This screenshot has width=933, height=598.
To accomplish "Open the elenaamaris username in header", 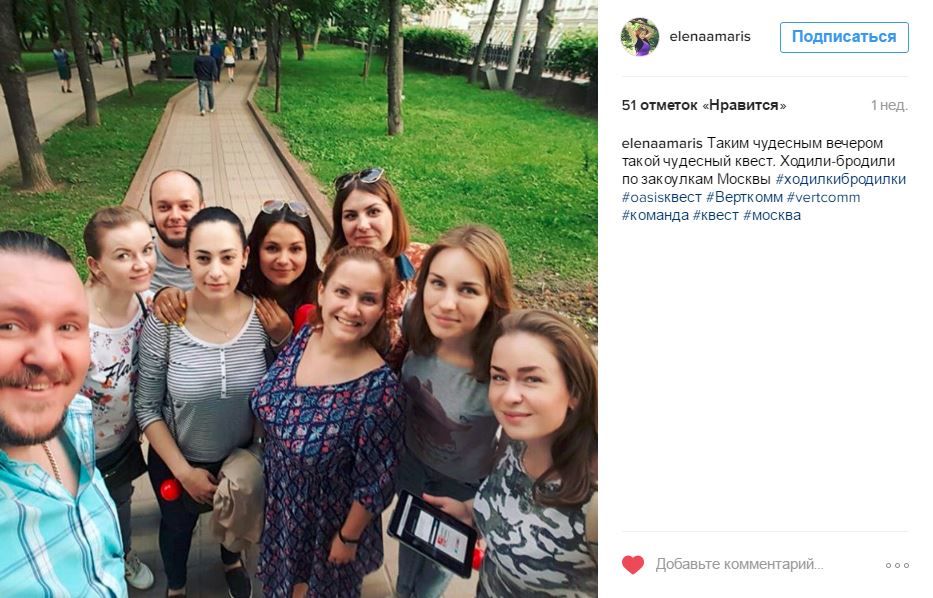I will pos(710,37).
